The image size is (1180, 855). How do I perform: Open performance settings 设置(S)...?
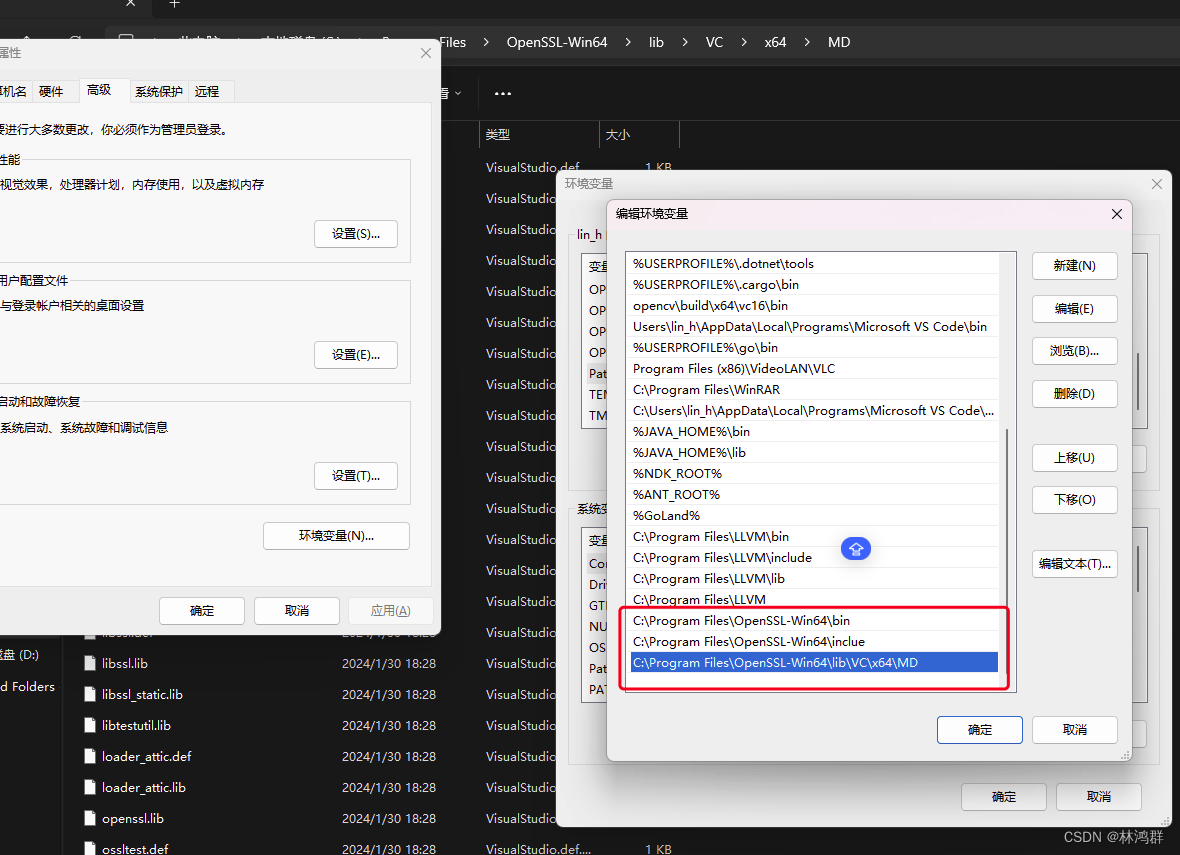click(x=356, y=234)
